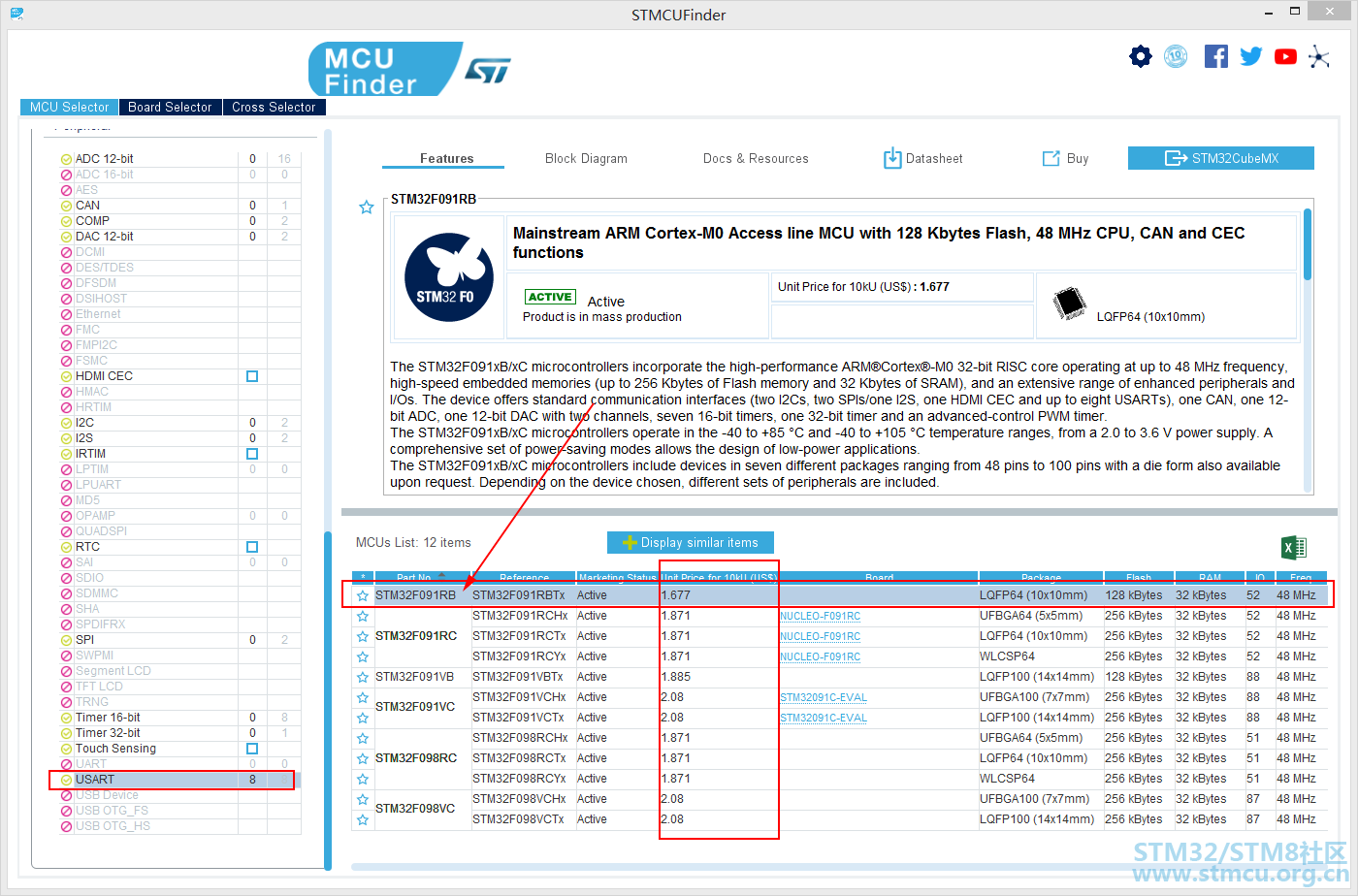The height and width of the screenshot is (896, 1358).
Task: Sort by the Flash column header
Action: tap(1139, 577)
